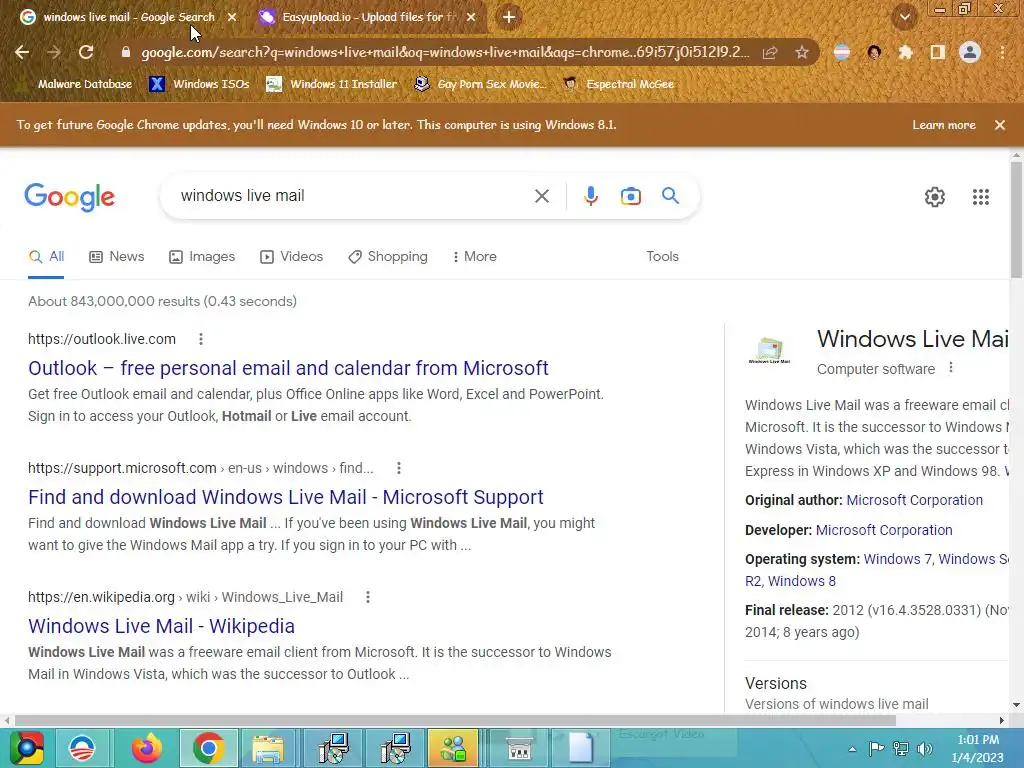This screenshot has height=768, width=1024.
Task: Switch to the Easyupload.io tab
Action: coord(368,17)
